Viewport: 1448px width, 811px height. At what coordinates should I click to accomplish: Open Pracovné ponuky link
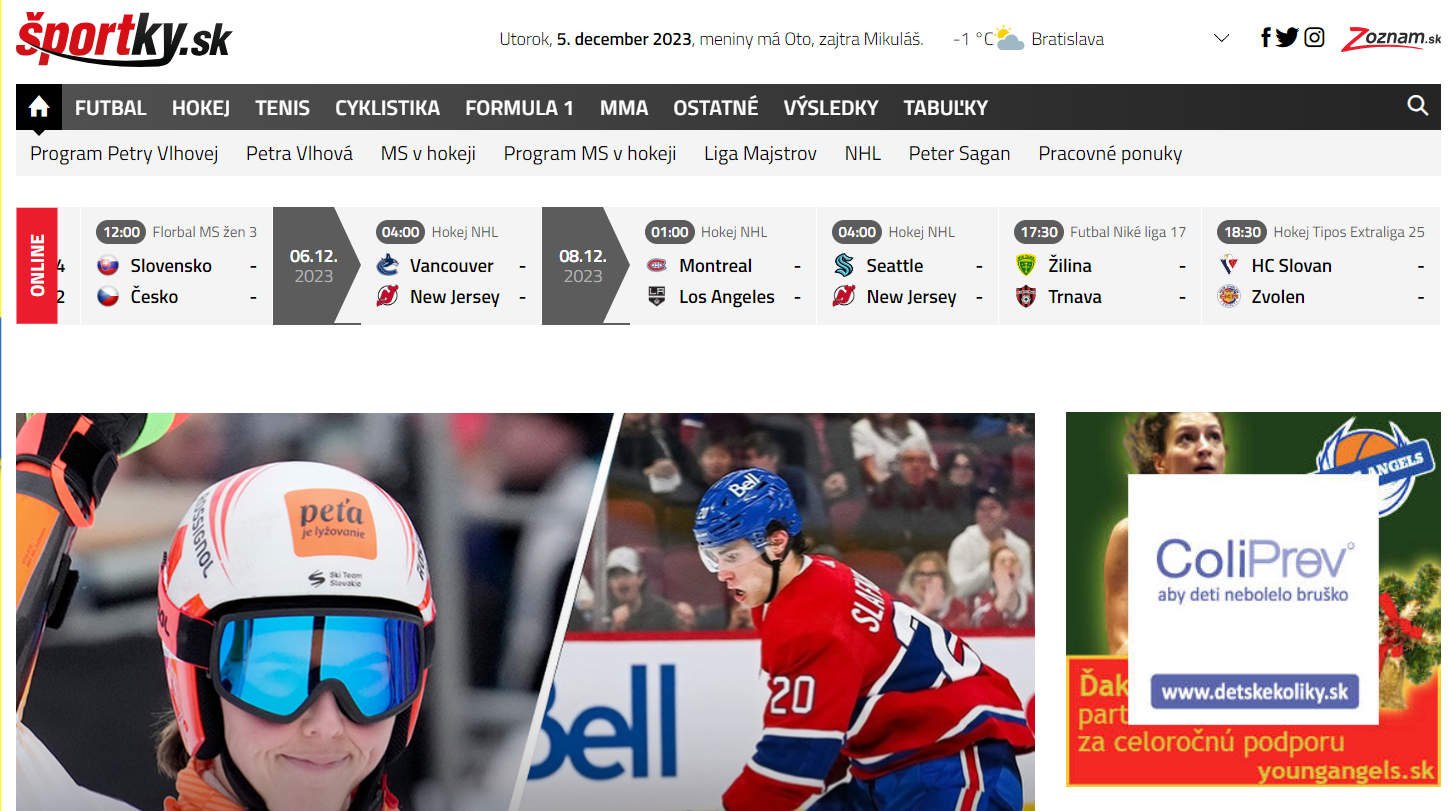(1110, 153)
